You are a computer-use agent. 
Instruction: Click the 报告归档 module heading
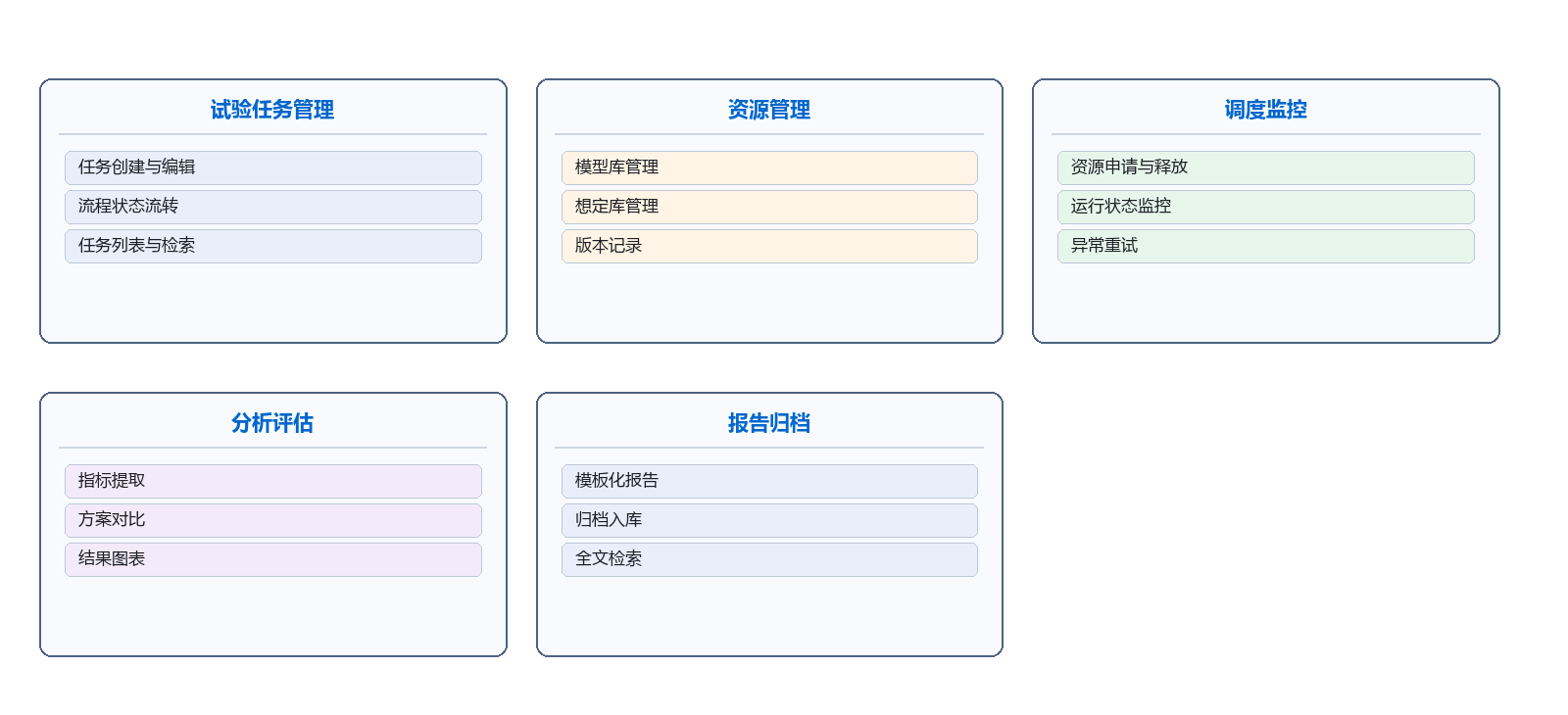(x=769, y=423)
